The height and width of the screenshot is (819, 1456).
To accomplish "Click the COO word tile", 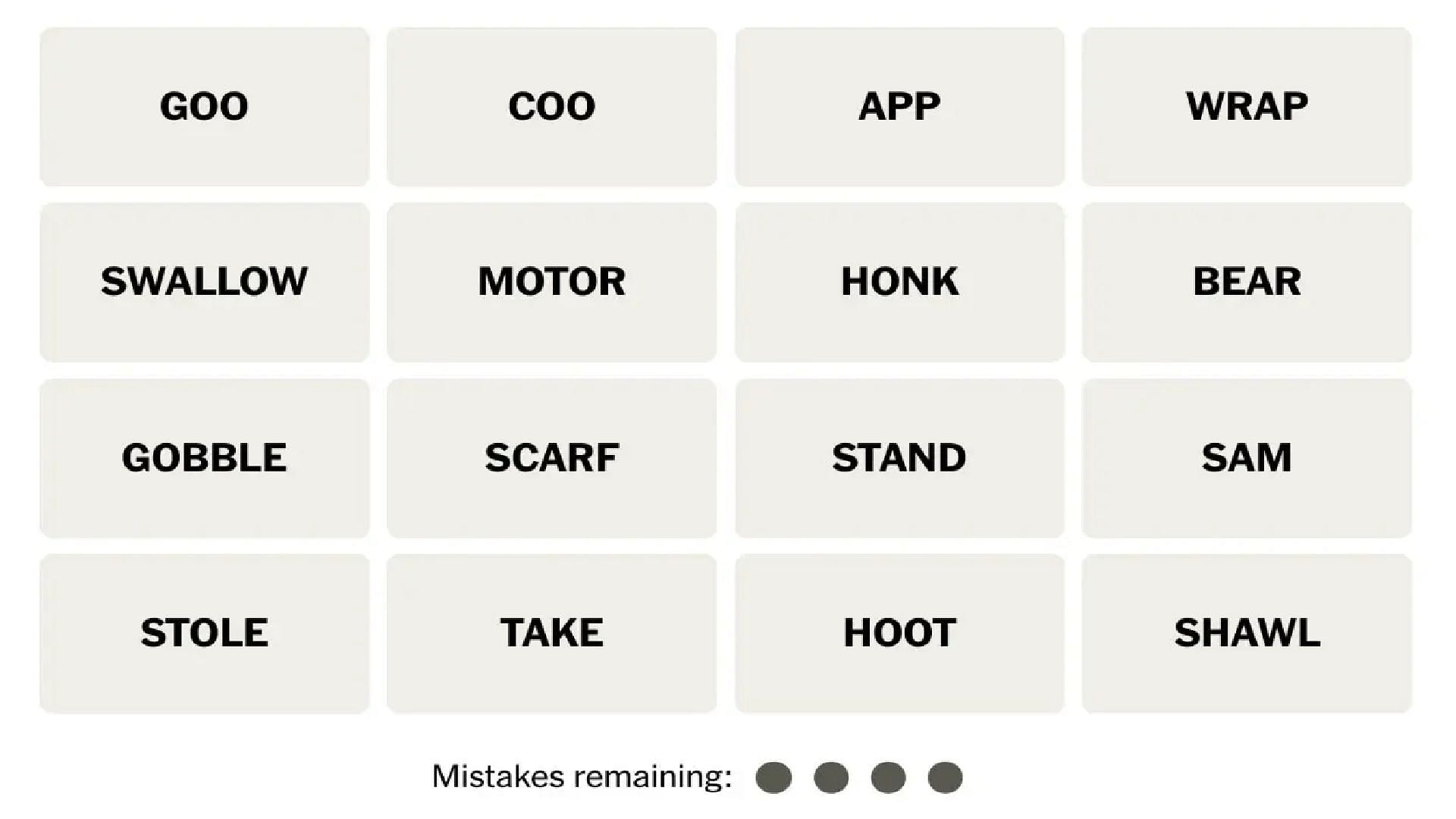I will coord(553,105).
